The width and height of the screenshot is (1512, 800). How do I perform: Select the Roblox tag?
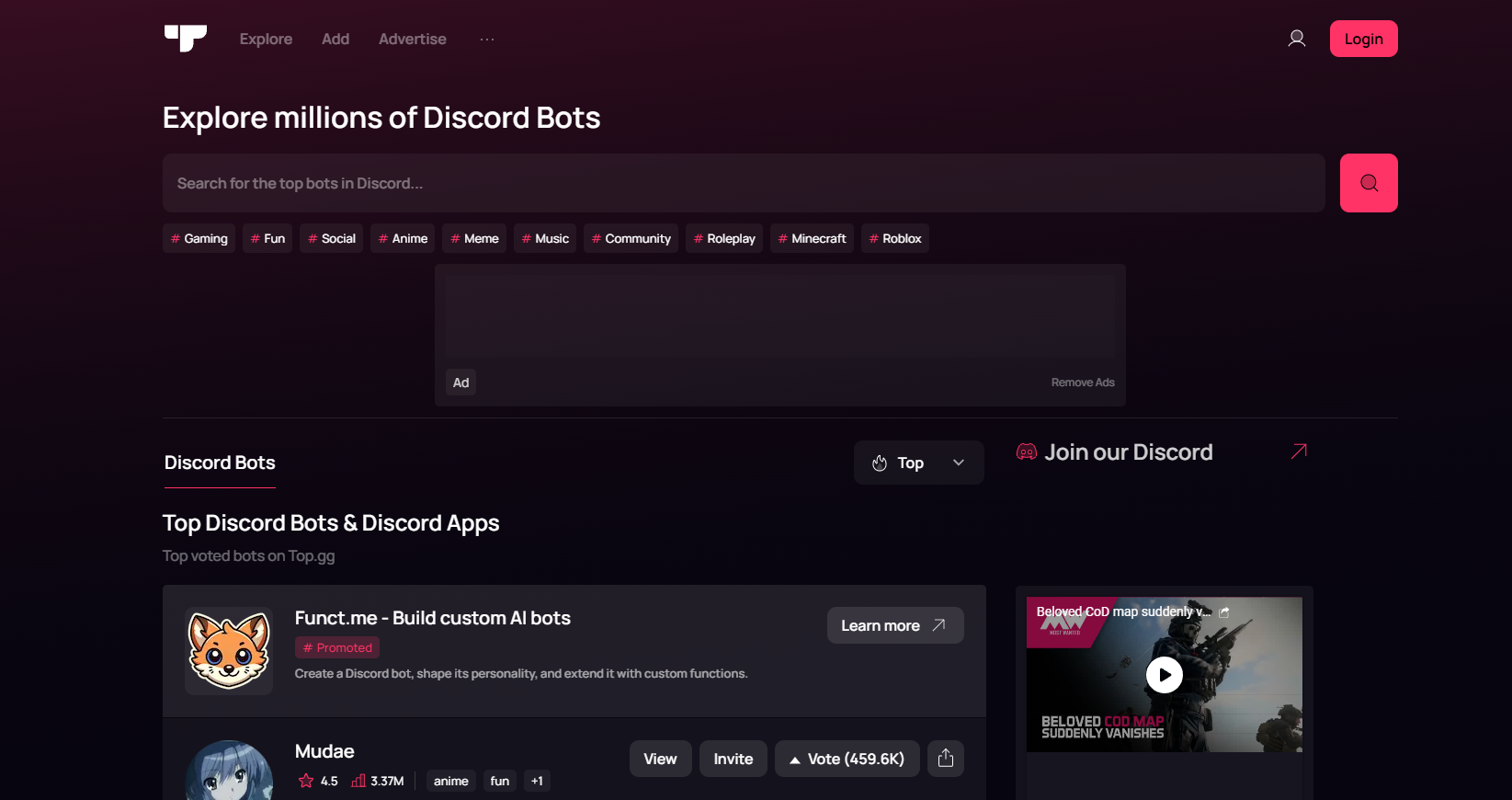895,238
